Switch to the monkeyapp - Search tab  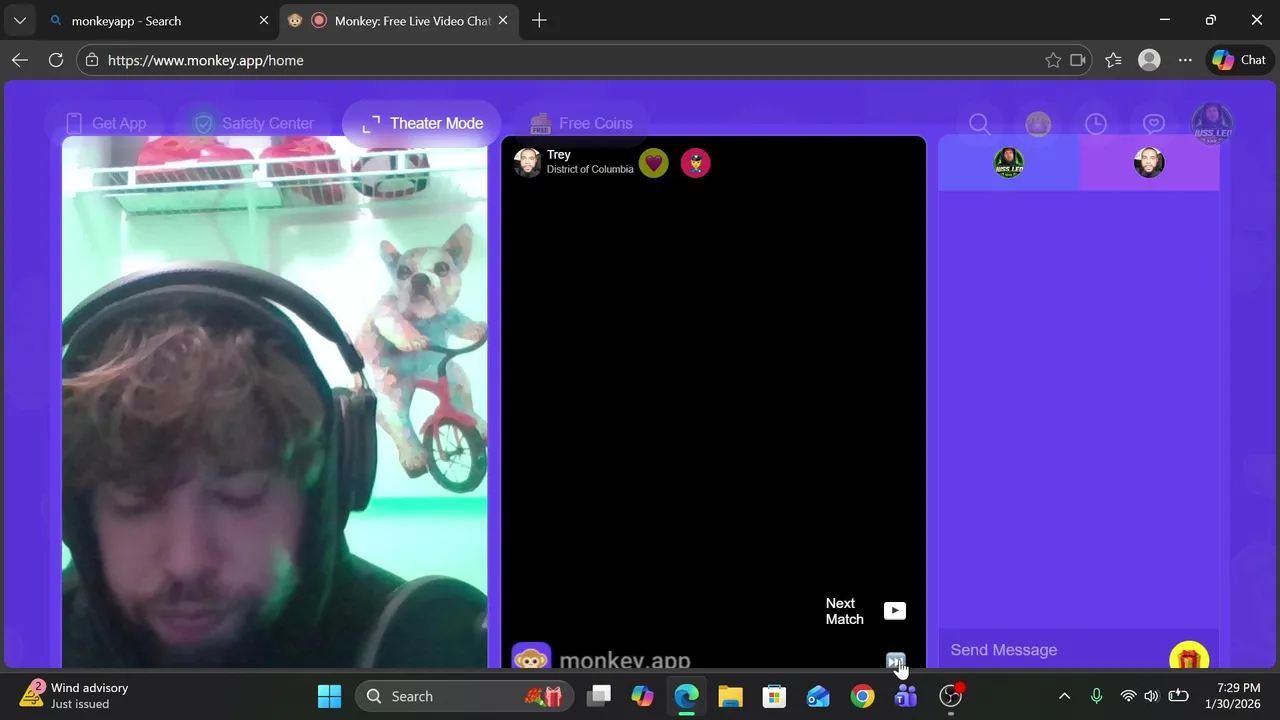tap(160, 20)
